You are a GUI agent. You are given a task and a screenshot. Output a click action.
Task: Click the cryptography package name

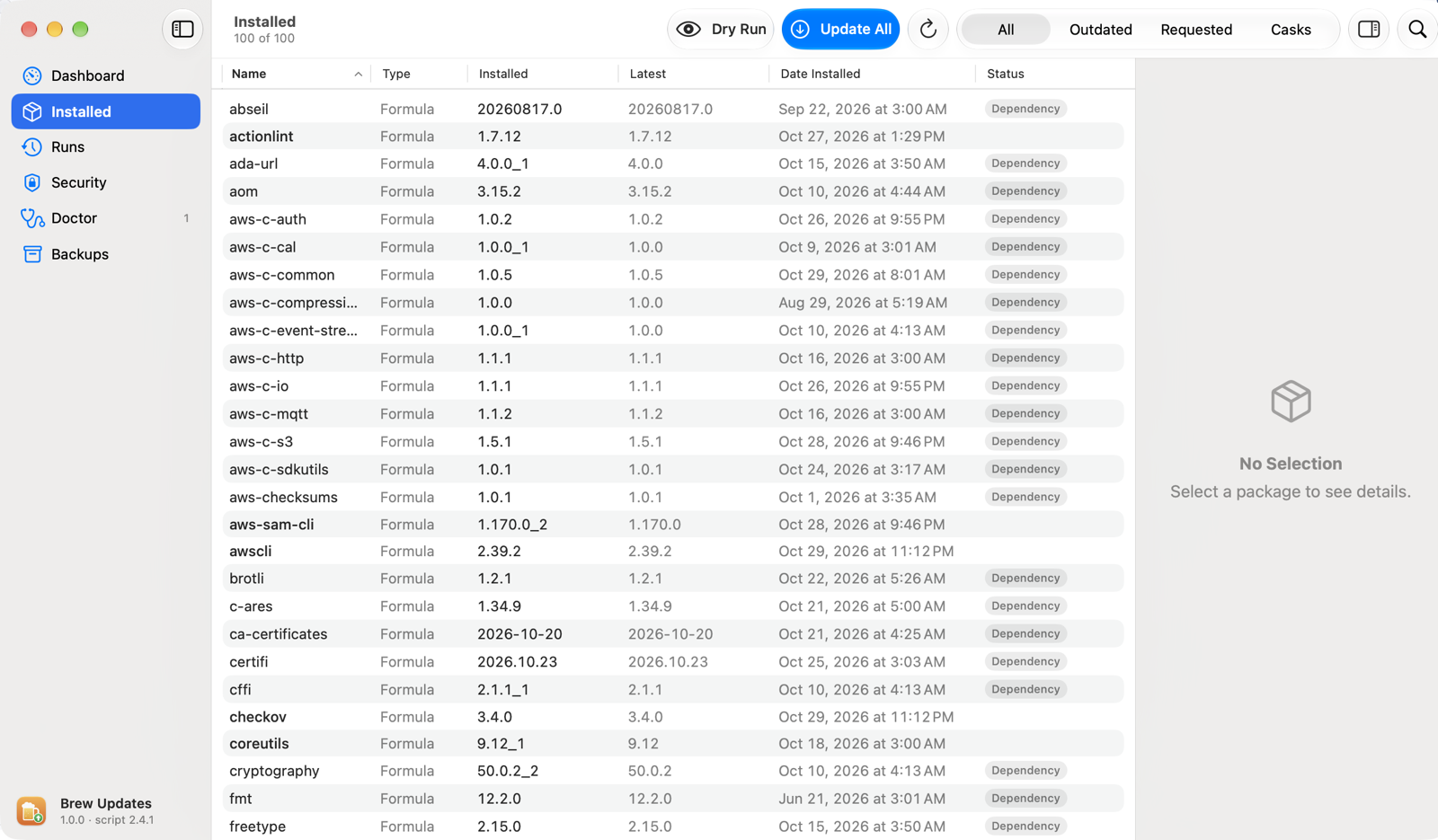click(274, 771)
